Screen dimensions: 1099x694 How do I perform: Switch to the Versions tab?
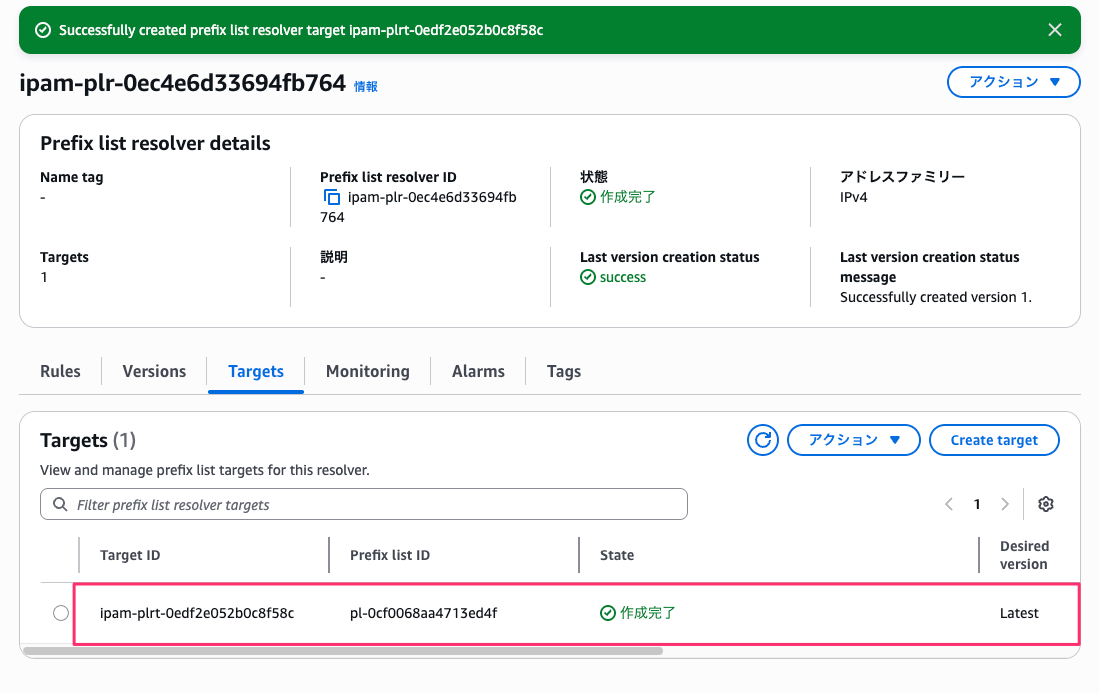click(x=154, y=371)
